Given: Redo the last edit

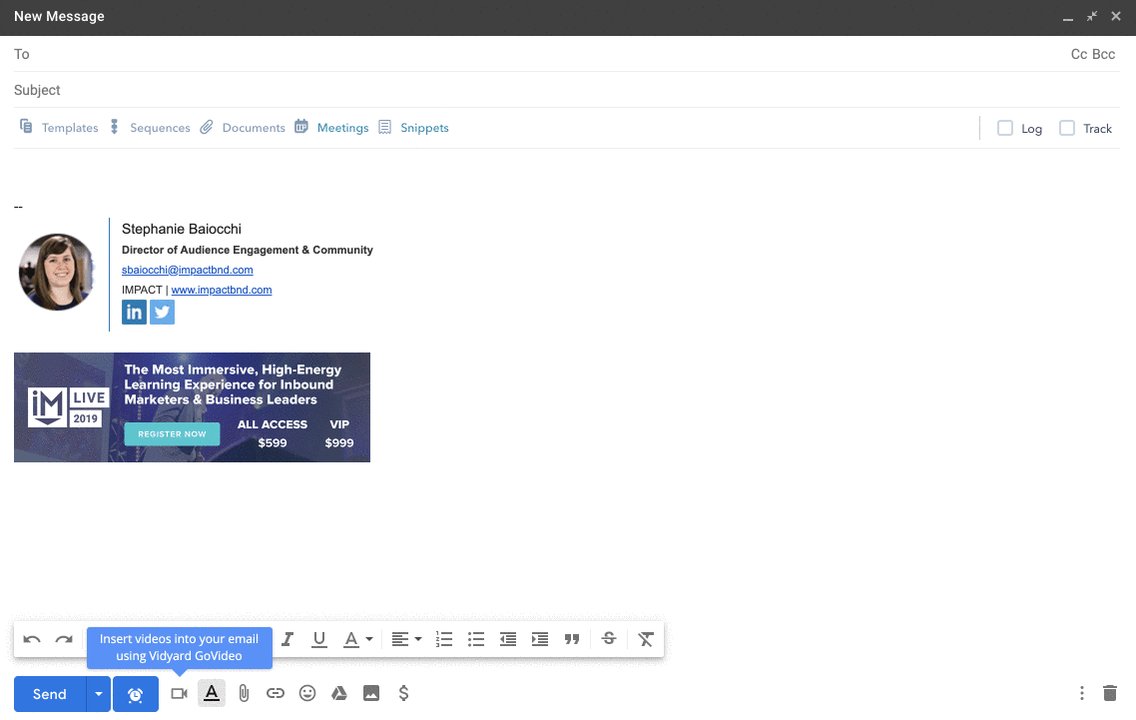Looking at the screenshot, I should tap(64, 640).
